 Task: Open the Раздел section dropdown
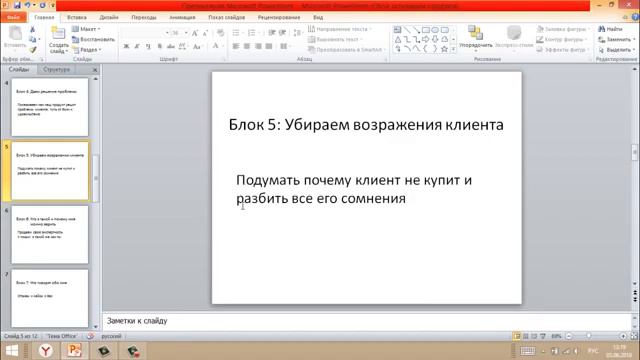(87, 49)
